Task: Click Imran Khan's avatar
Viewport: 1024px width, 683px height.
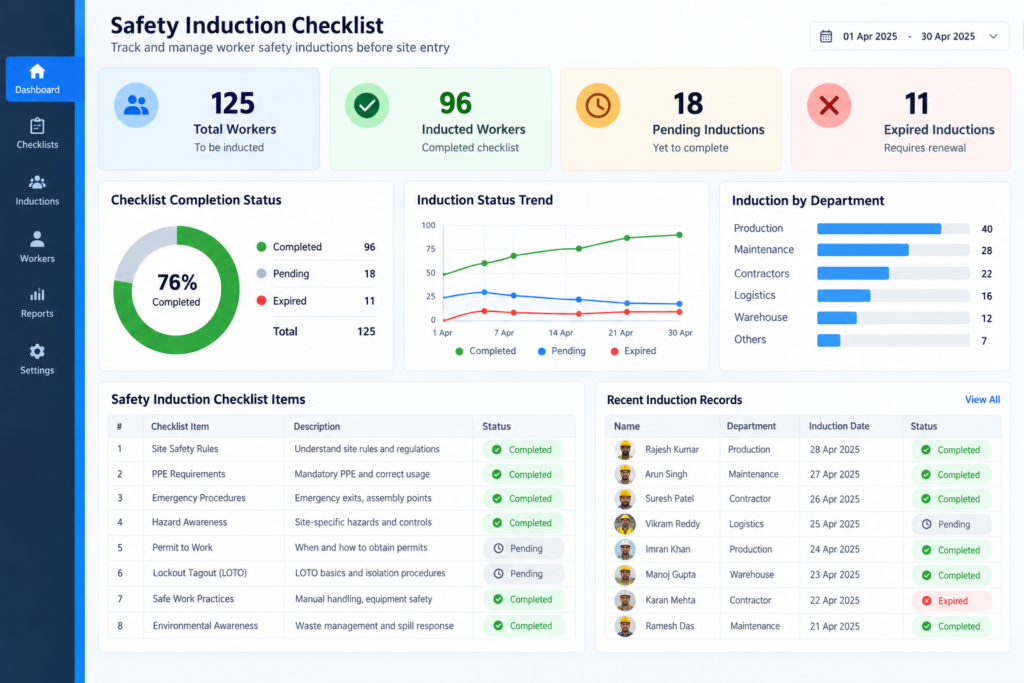Action: 625,549
